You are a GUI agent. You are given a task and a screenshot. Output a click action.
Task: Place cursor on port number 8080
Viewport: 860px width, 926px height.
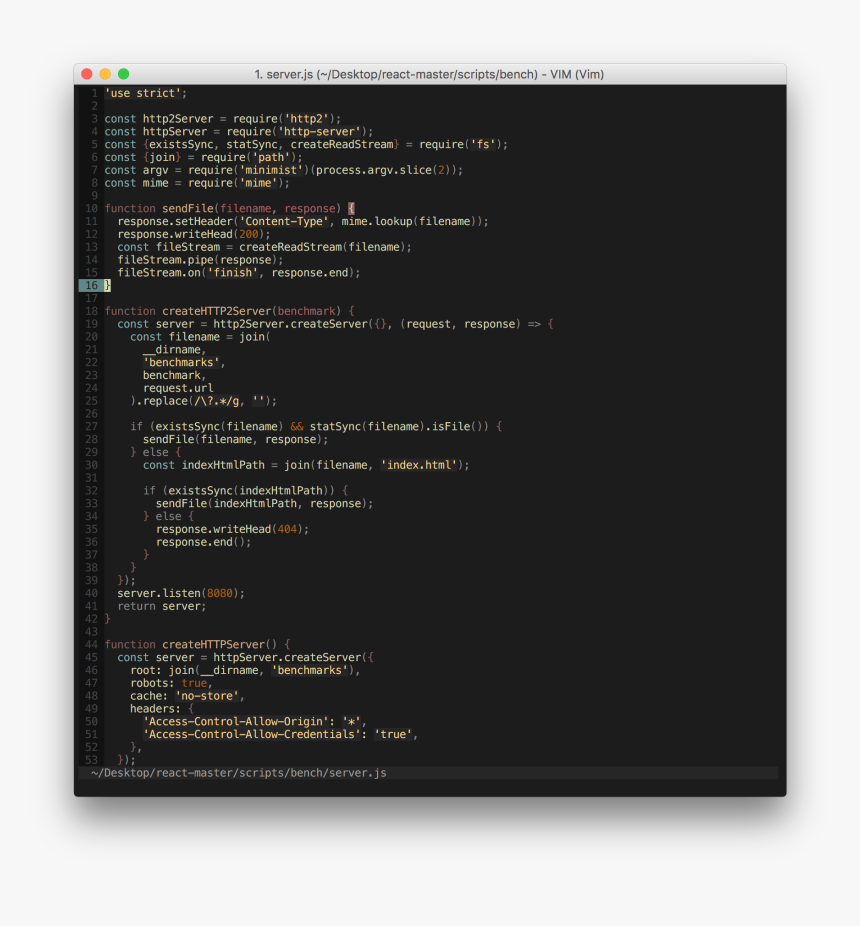point(222,593)
